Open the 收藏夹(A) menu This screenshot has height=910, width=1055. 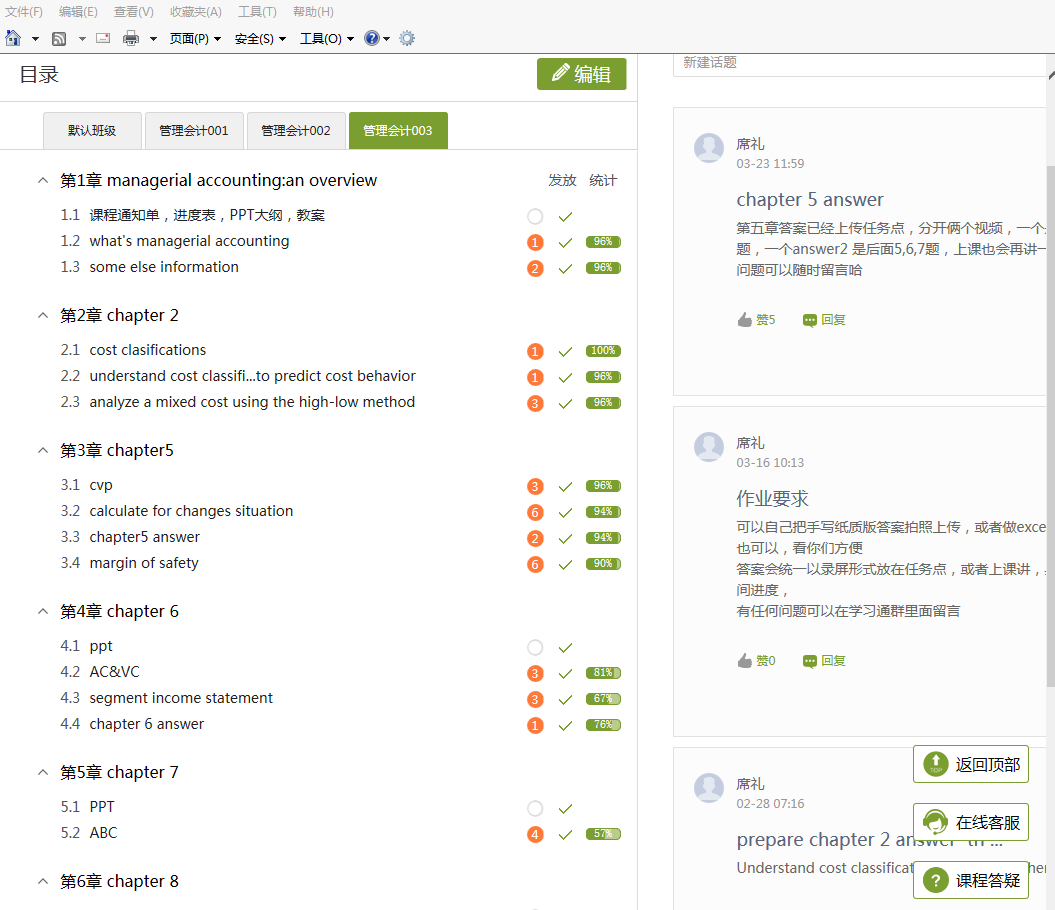(195, 12)
